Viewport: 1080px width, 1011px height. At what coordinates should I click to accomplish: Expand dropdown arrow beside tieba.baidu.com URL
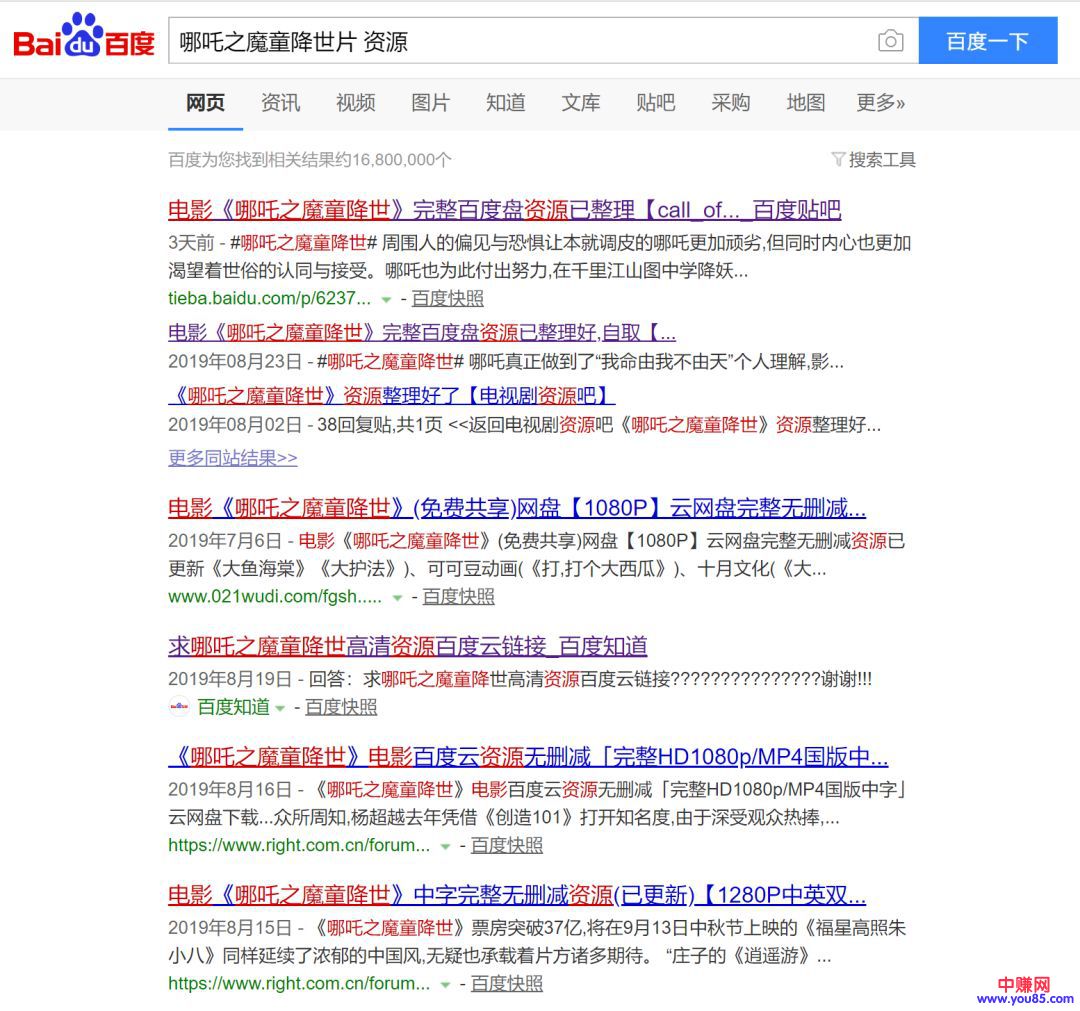pyautogui.click(x=386, y=299)
